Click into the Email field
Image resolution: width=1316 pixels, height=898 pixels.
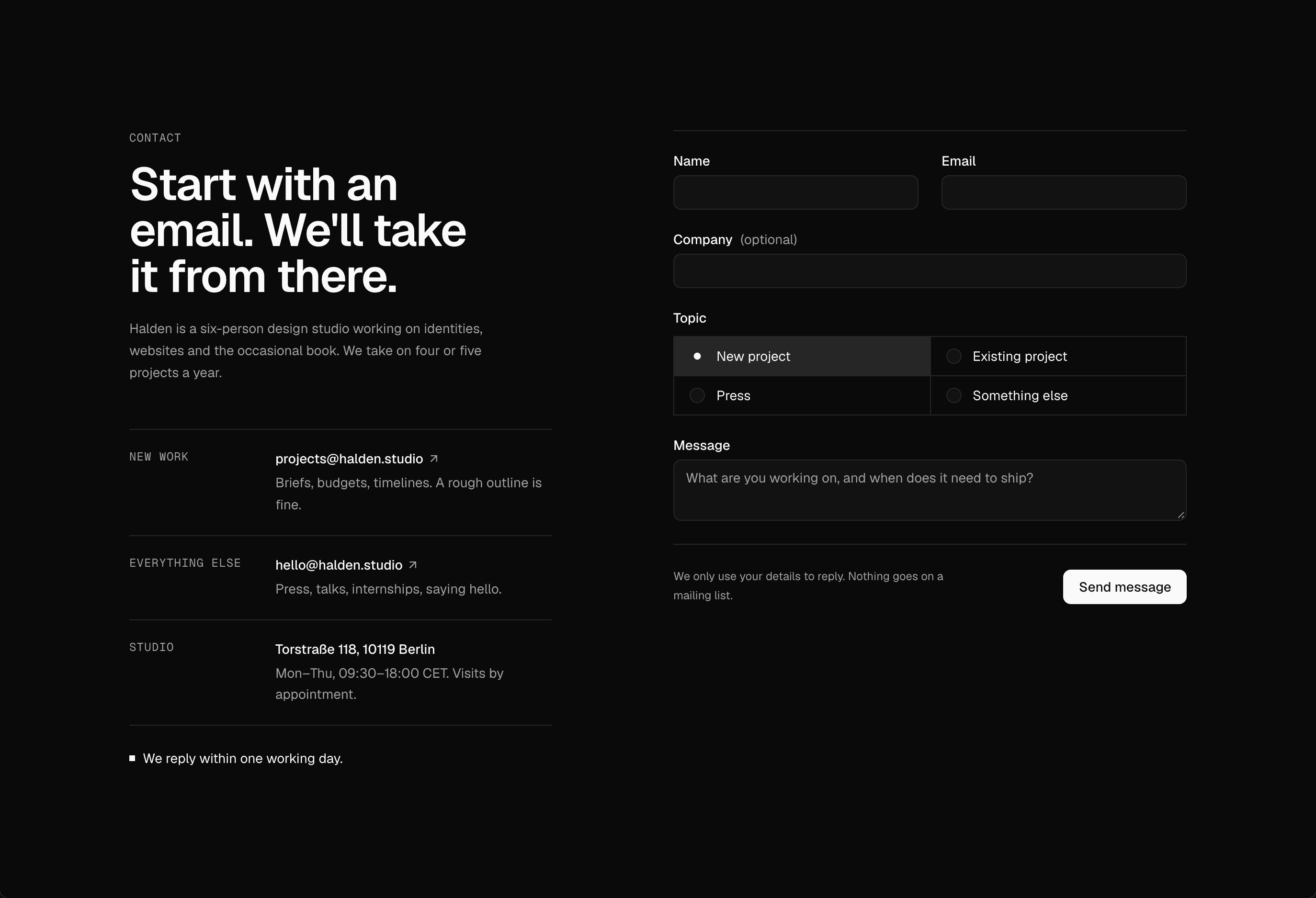coord(1064,192)
